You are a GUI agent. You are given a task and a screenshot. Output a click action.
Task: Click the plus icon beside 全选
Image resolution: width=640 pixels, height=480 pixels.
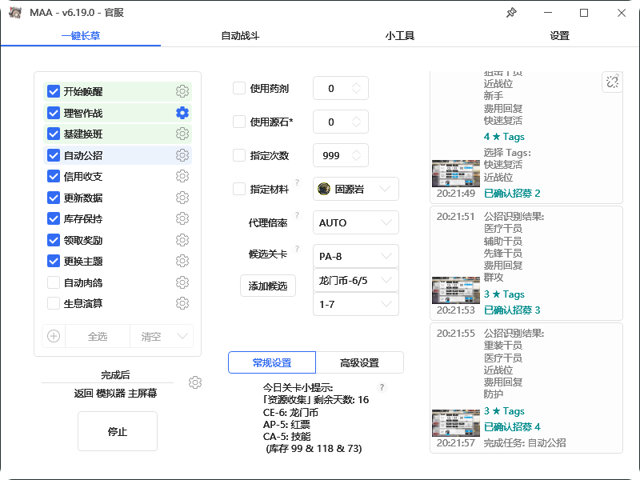[x=53, y=336]
